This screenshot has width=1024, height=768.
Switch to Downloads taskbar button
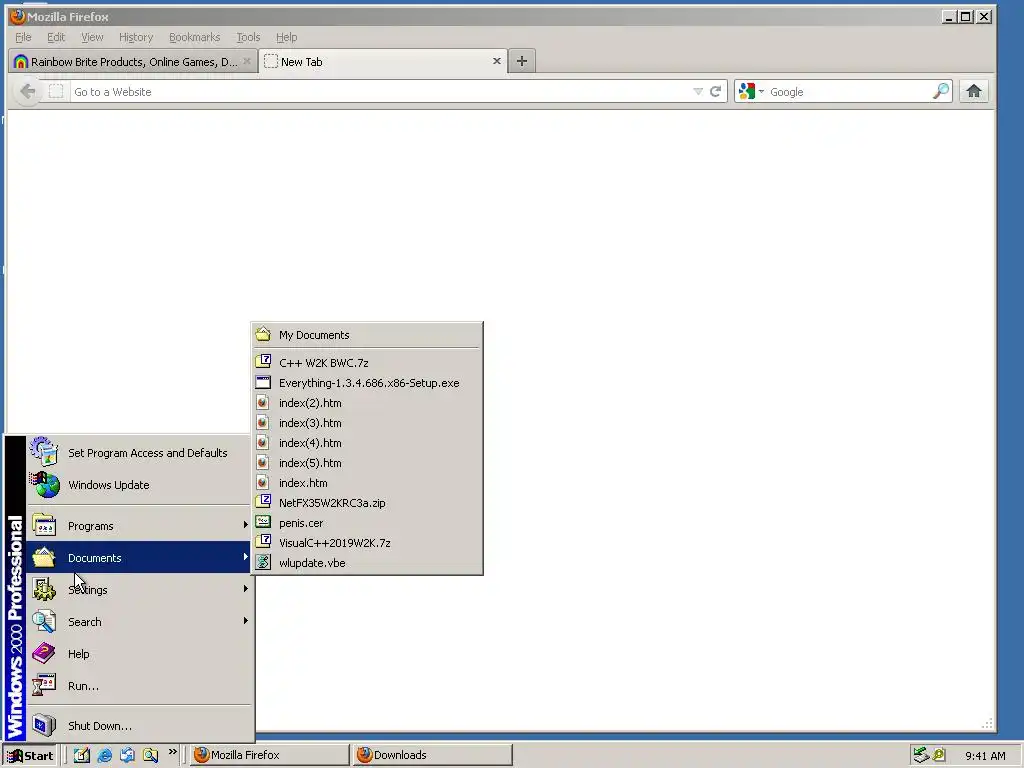click(x=432, y=755)
